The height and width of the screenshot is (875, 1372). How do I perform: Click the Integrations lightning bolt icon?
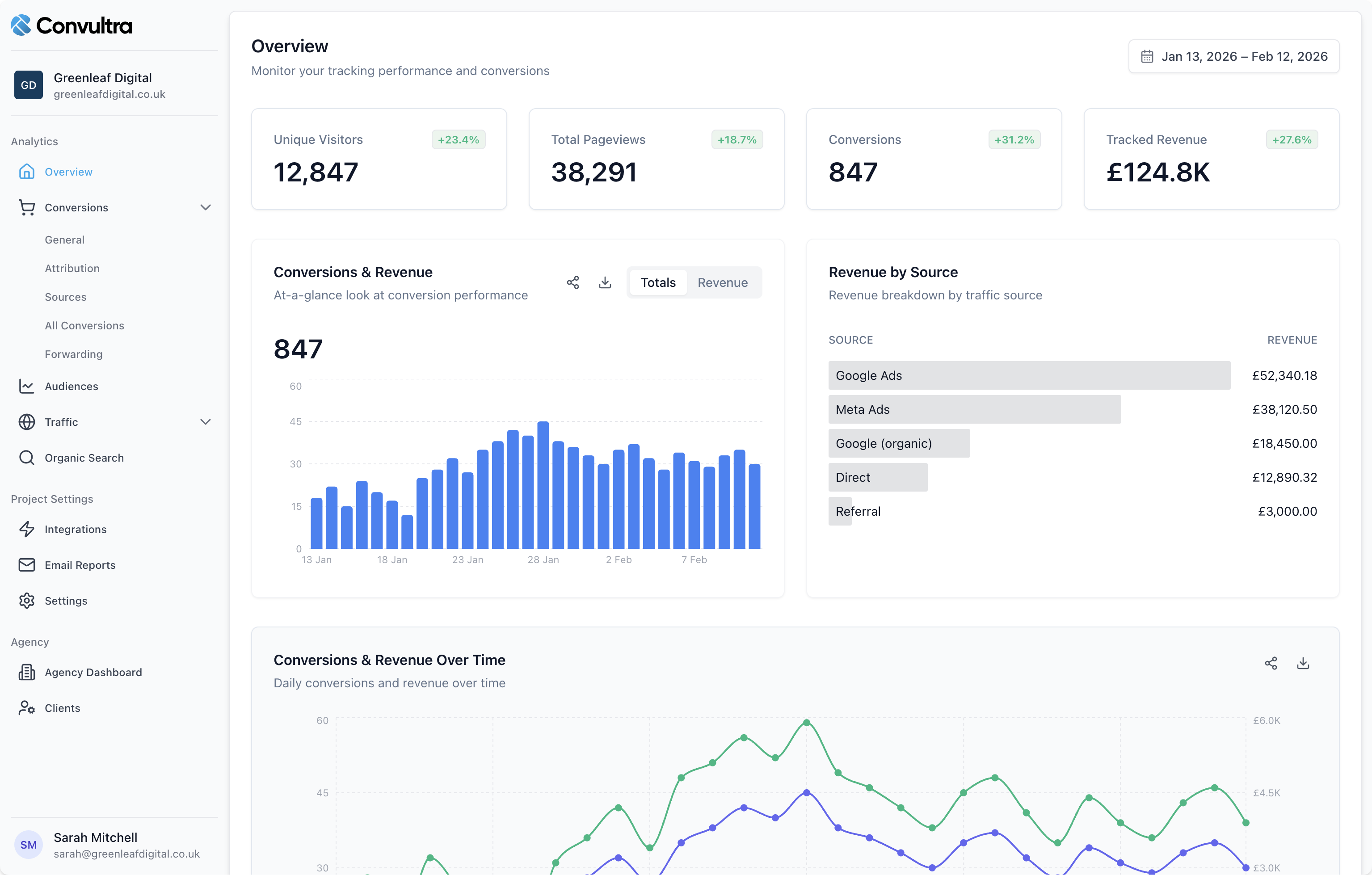pos(27,529)
